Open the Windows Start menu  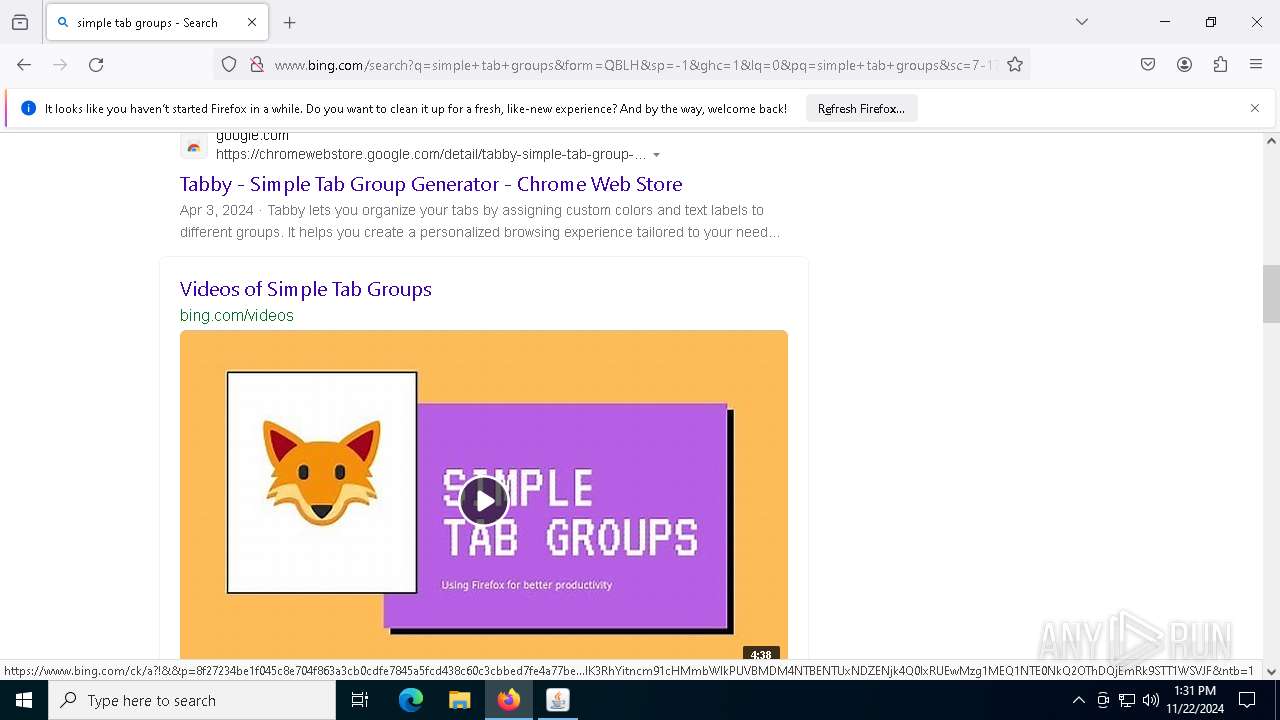coord(24,700)
